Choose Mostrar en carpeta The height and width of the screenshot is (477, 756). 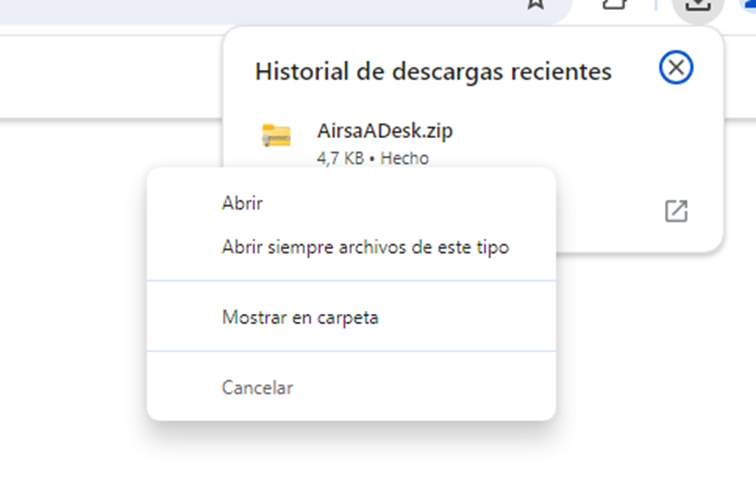pos(351,317)
